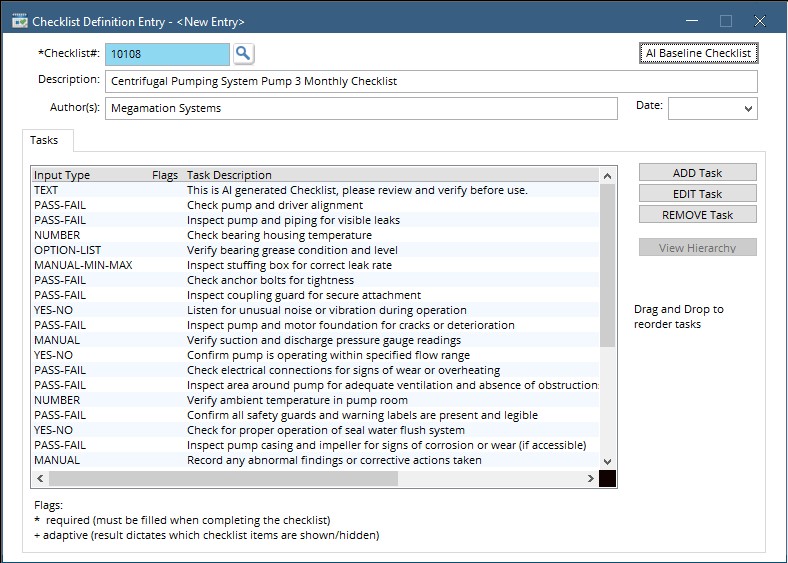Select 'Verify suction and discharge pressure gauge readings'

pyautogui.click(x=316, y=340)
